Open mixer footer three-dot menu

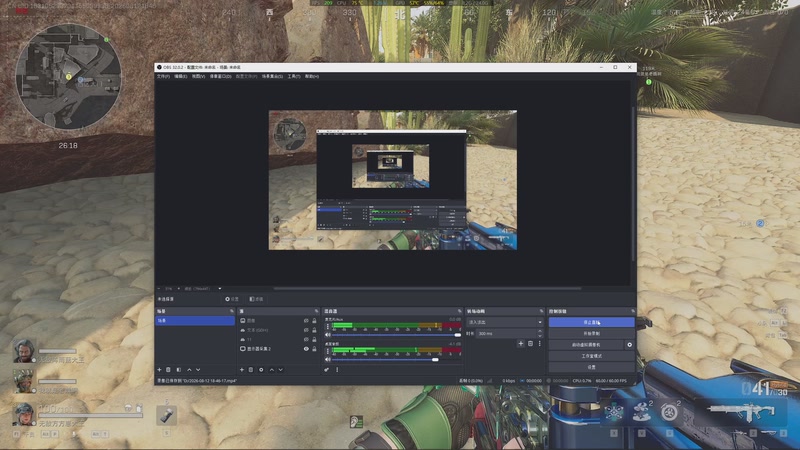(337, 369)
